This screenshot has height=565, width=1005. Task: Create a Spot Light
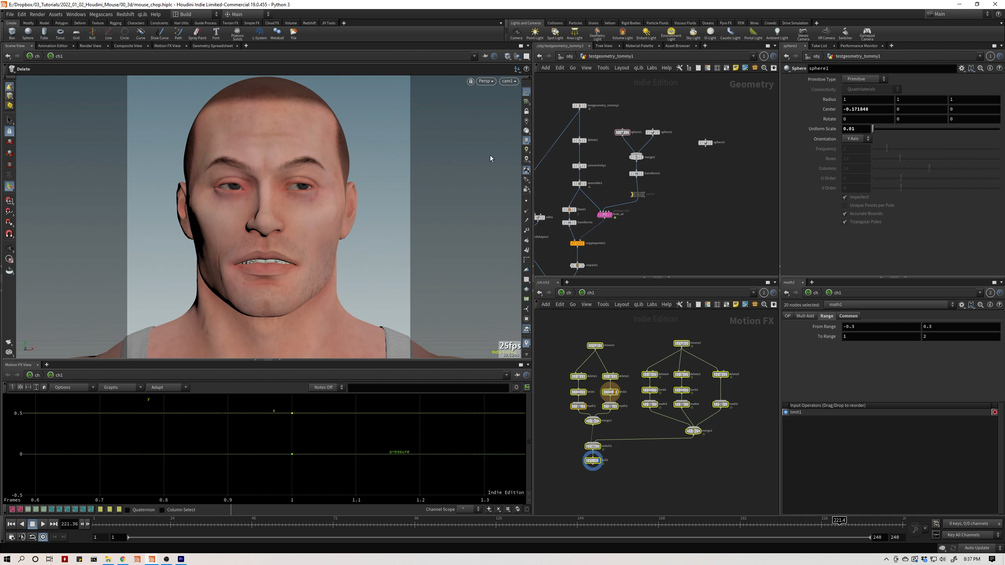[554, 33]
